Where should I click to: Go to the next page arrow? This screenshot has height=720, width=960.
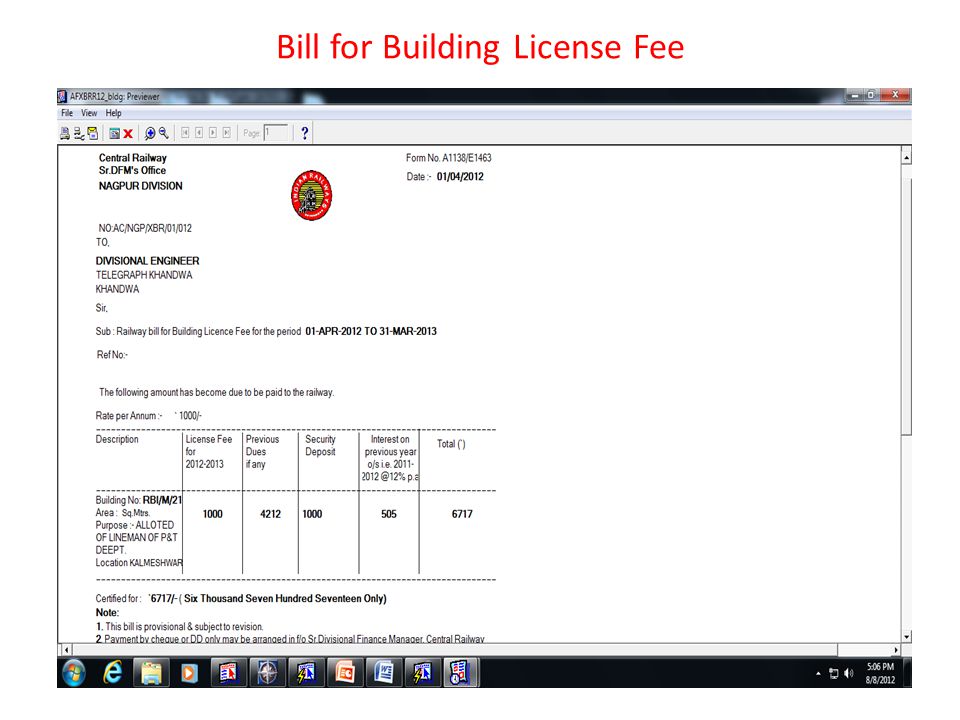(x=213, y=133)
